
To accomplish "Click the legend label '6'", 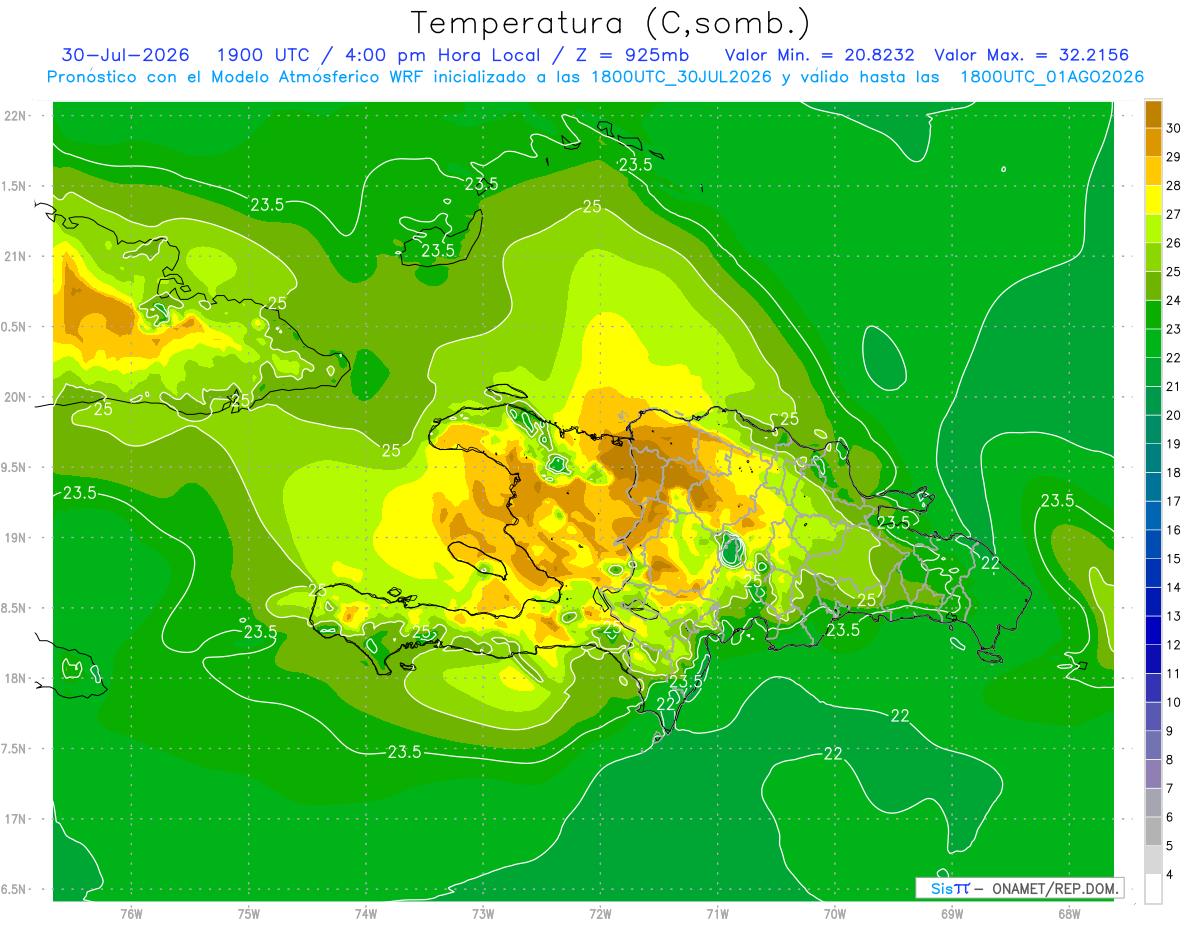I will click(x=1171, y=818).
